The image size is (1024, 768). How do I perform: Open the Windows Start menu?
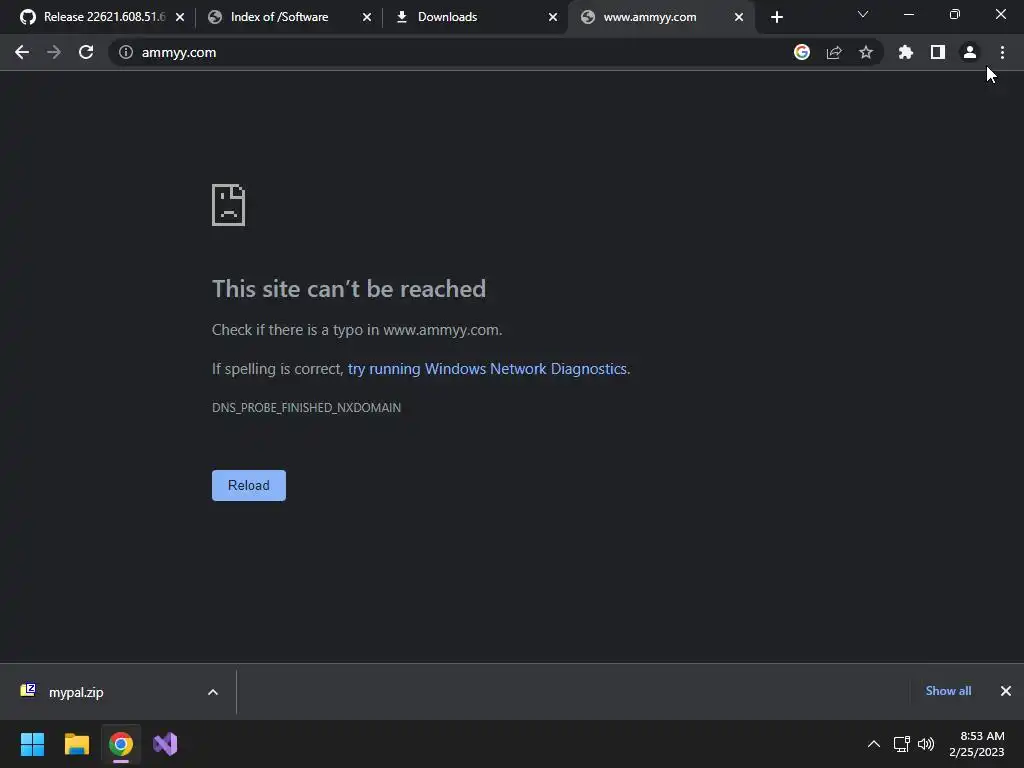tap(32, 744)
